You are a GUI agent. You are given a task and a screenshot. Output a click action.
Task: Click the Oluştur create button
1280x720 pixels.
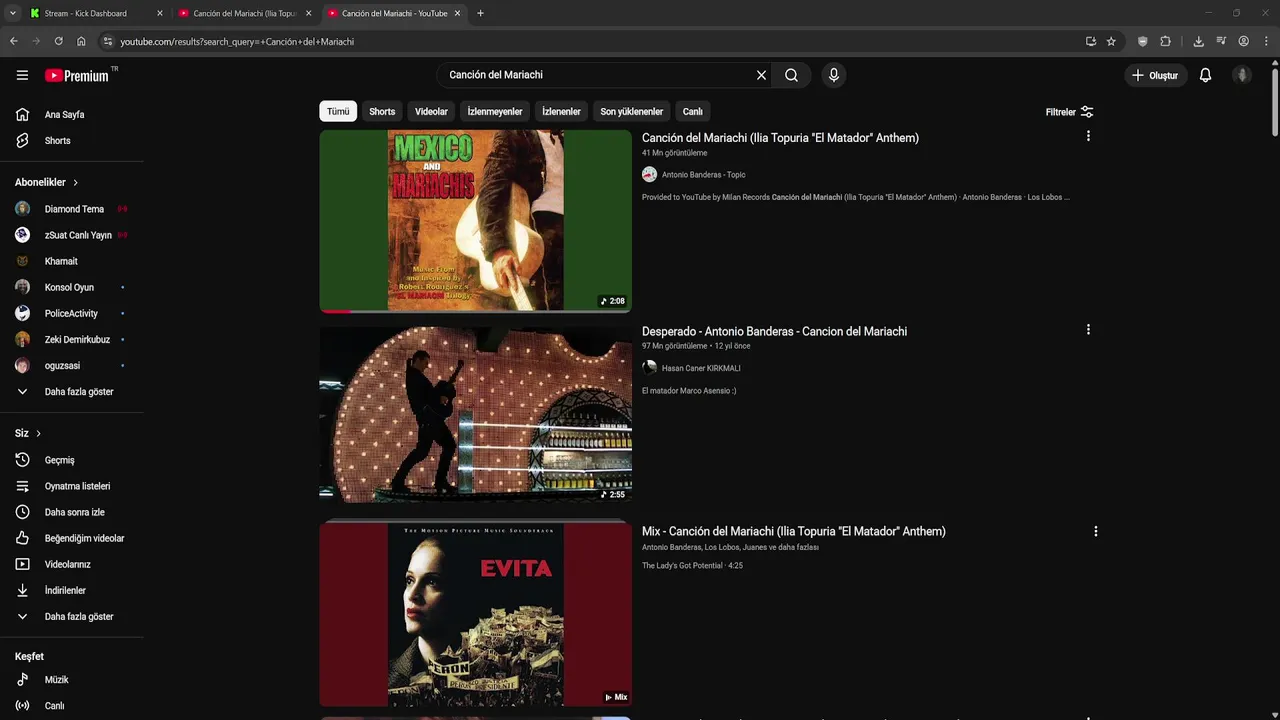pyautogui.click(x=1155, y=75)
